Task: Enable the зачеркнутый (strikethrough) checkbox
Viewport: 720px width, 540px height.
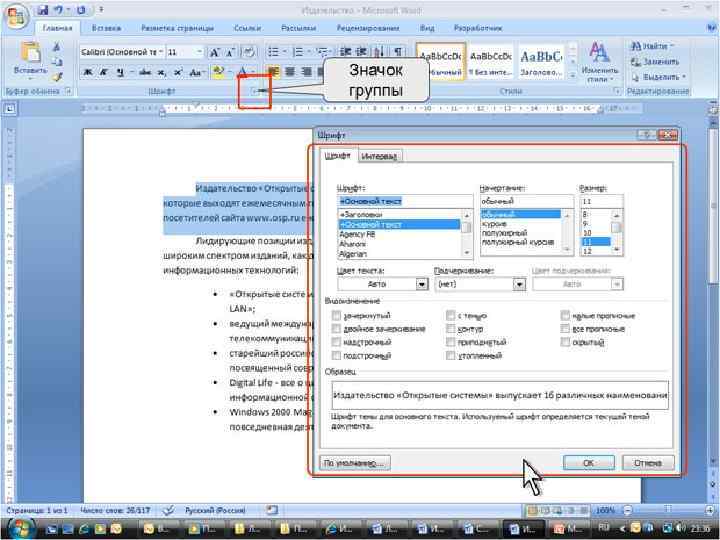Action: coord(336,315)
